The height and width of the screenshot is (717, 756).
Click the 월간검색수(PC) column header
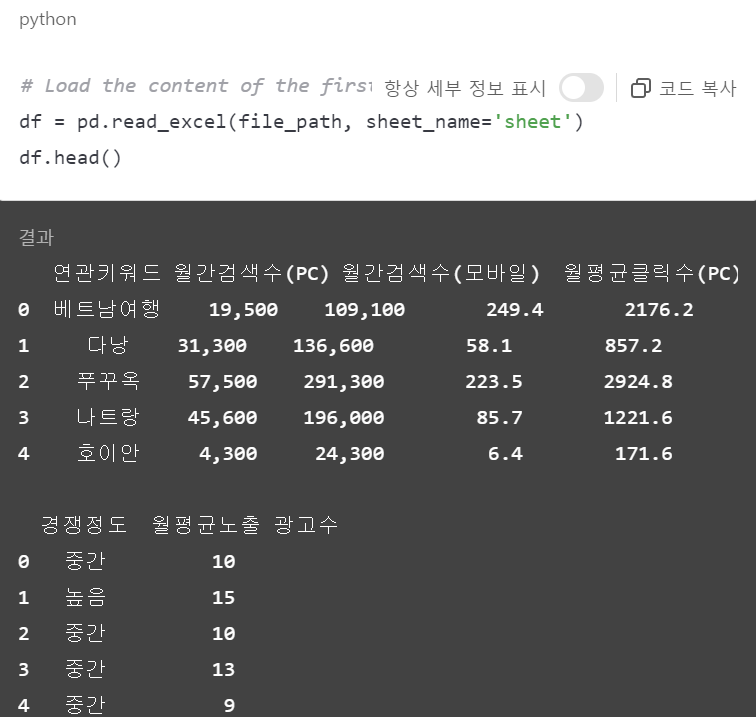[x=252, y=273]
